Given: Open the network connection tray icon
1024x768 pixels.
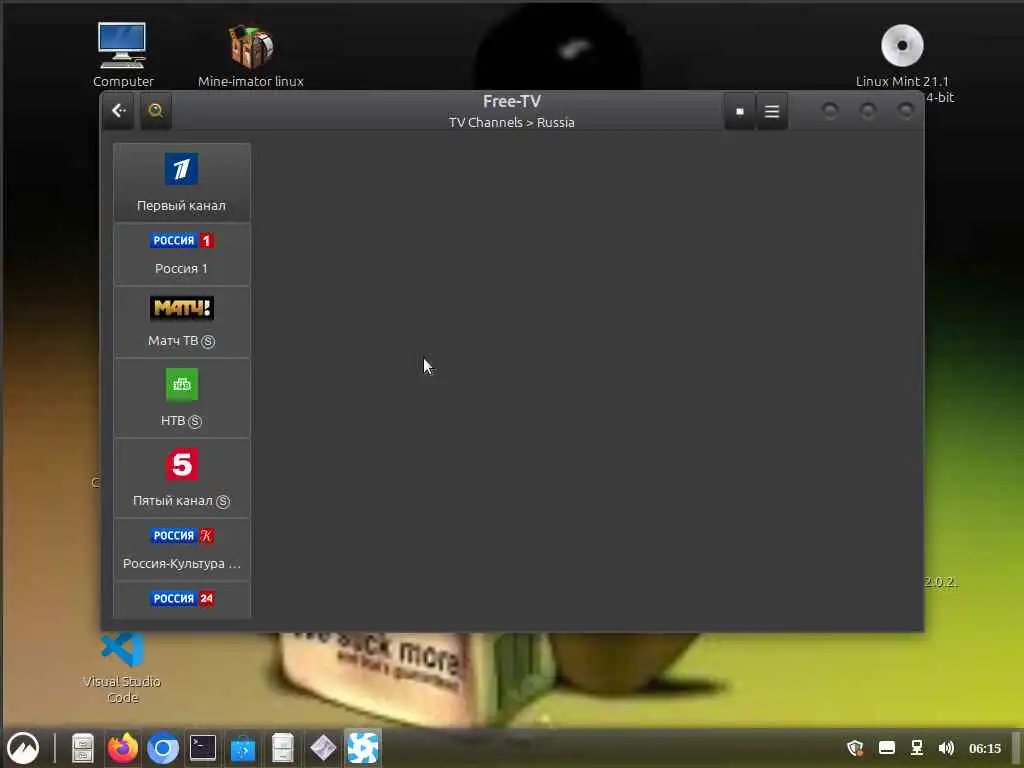Looking at the screenshot, I should point(917,748).
